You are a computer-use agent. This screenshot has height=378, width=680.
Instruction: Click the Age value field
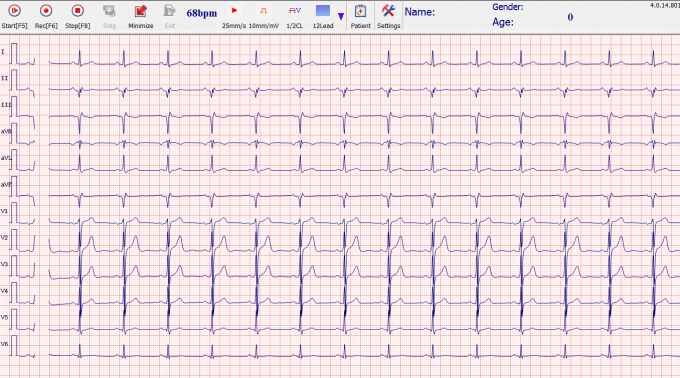click(570, 17)
